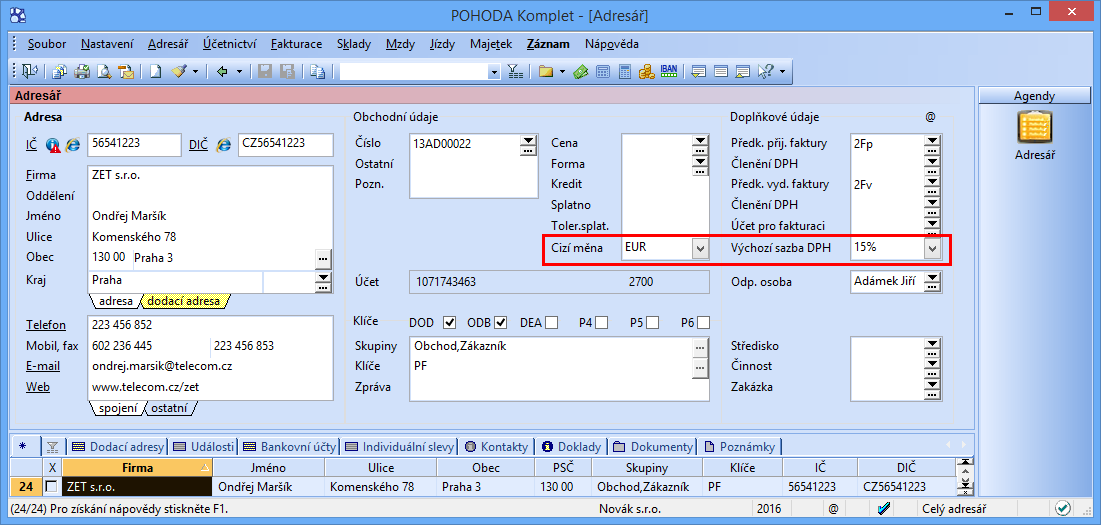
Task: Open the Účetnictví menu
Action: (229, 44)
